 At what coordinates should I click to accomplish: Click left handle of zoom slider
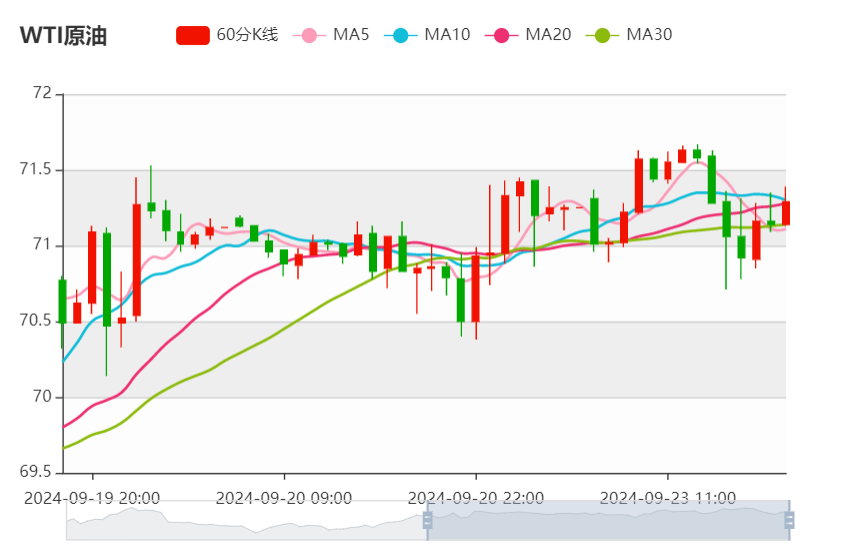[x=428, y=520]
